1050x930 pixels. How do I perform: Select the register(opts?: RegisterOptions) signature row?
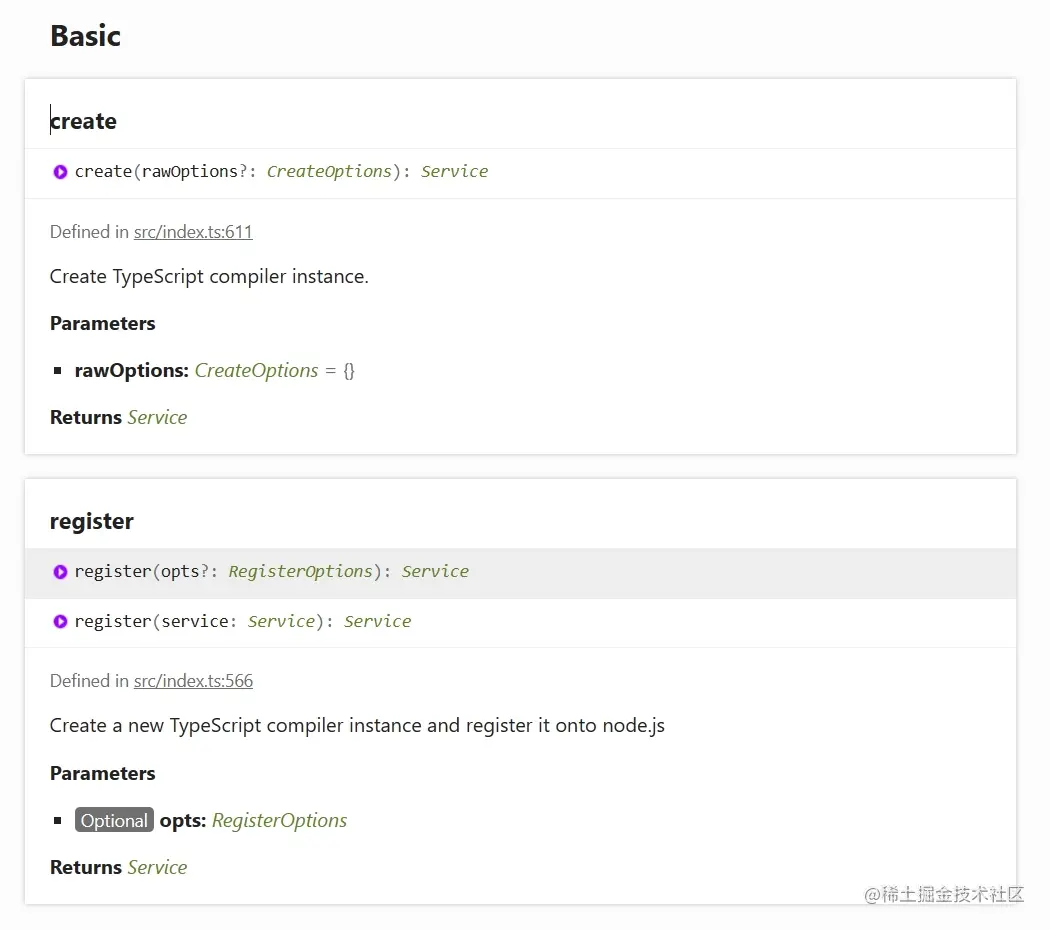pos(520,573)
